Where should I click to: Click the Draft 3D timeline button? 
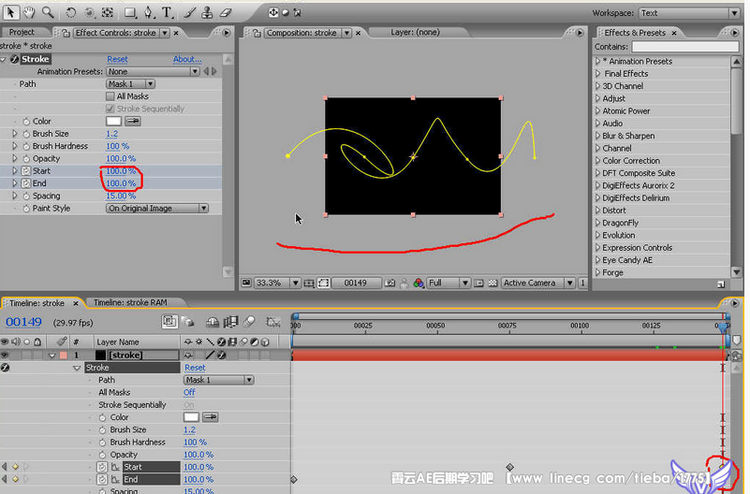189,322
